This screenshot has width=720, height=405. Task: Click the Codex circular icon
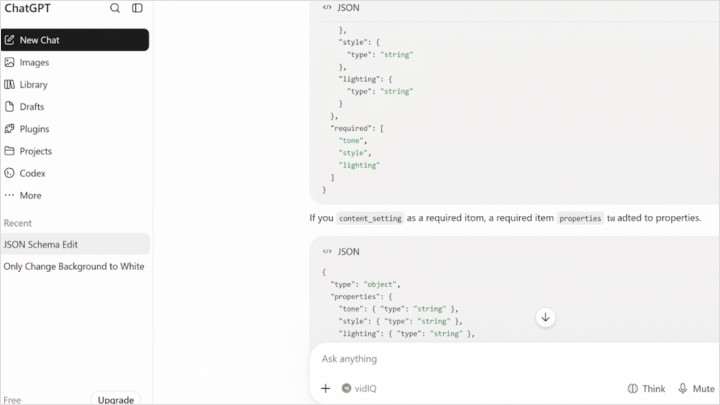(x=10, y=173)
